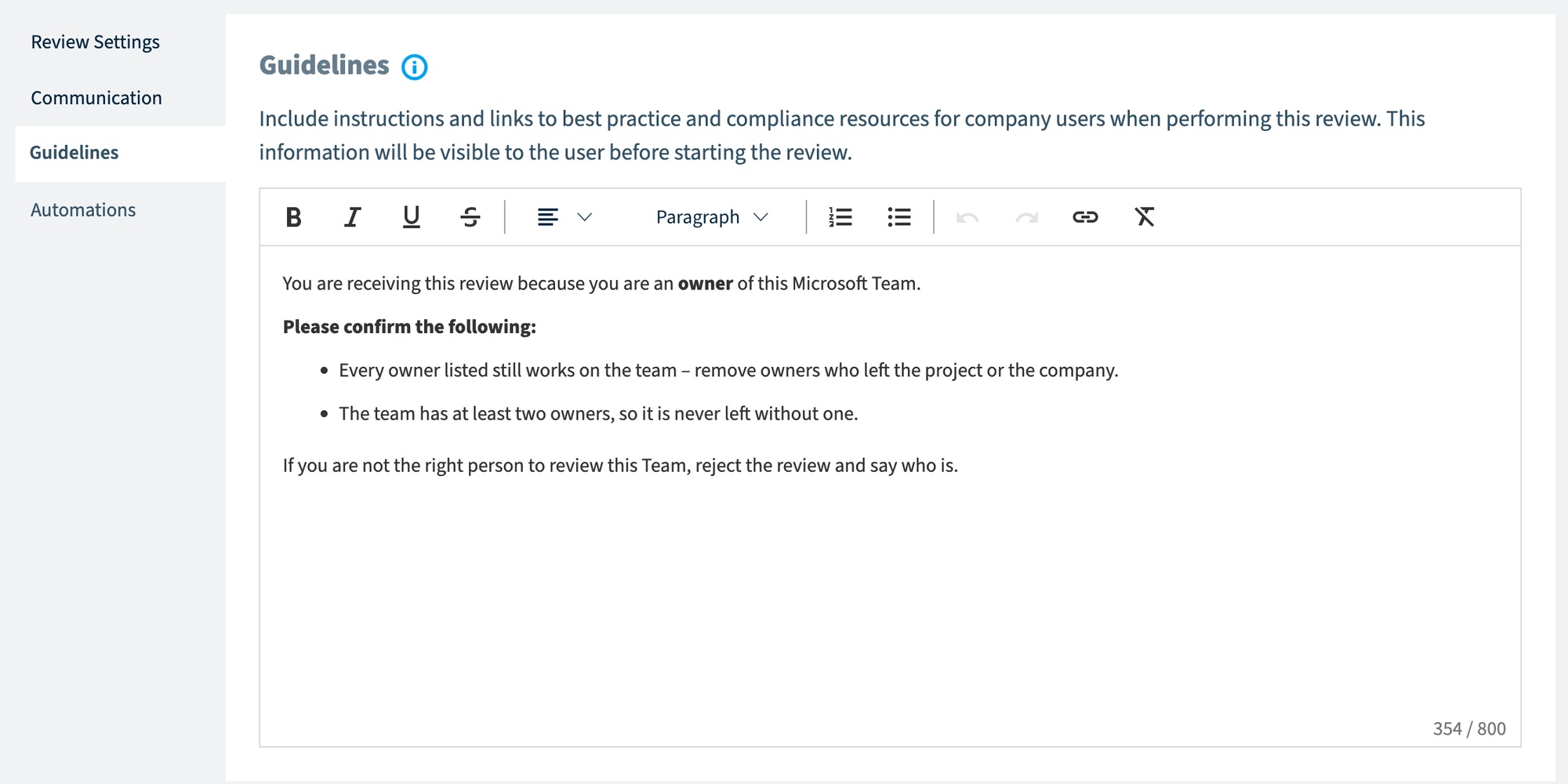Click the line "If you are not the right person"

[620, 466]
